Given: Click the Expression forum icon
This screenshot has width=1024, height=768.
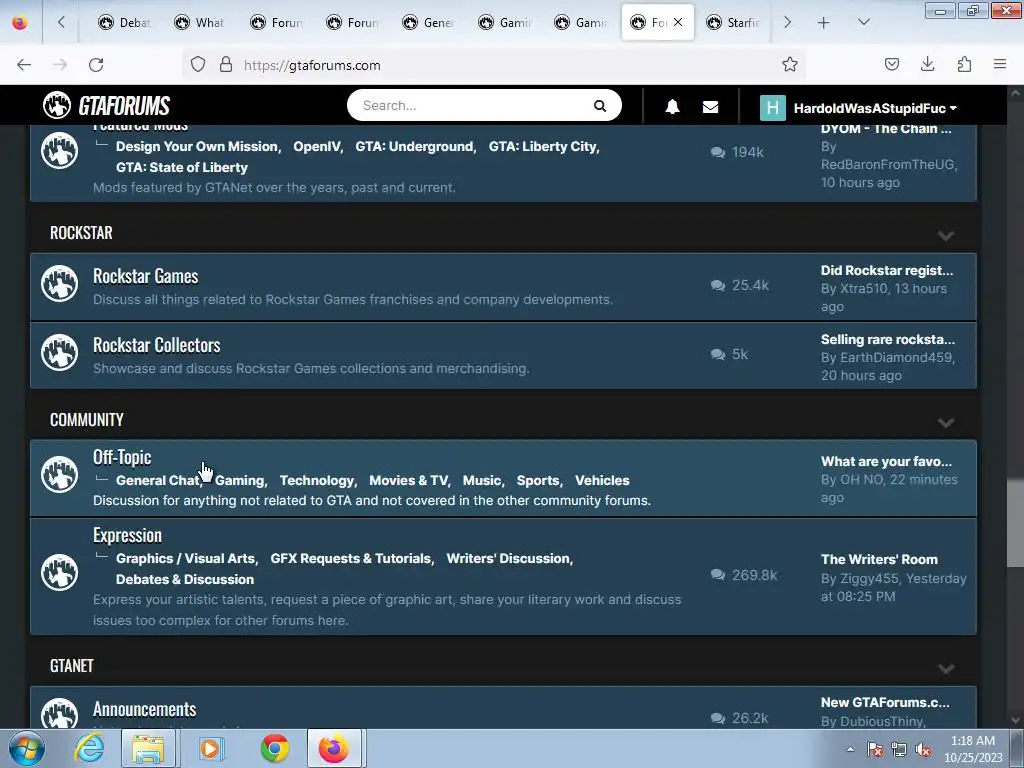Looking at the screenshot, I should (59, 572).
